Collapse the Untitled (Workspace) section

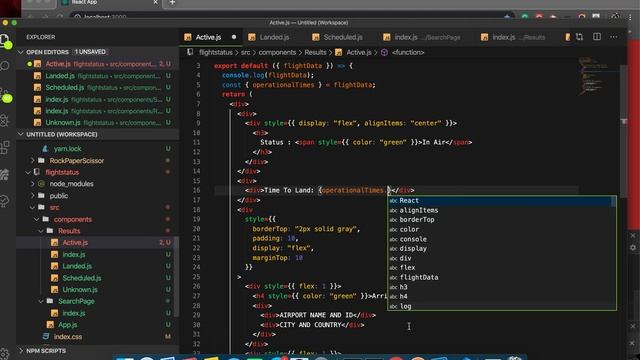(21, 134)
